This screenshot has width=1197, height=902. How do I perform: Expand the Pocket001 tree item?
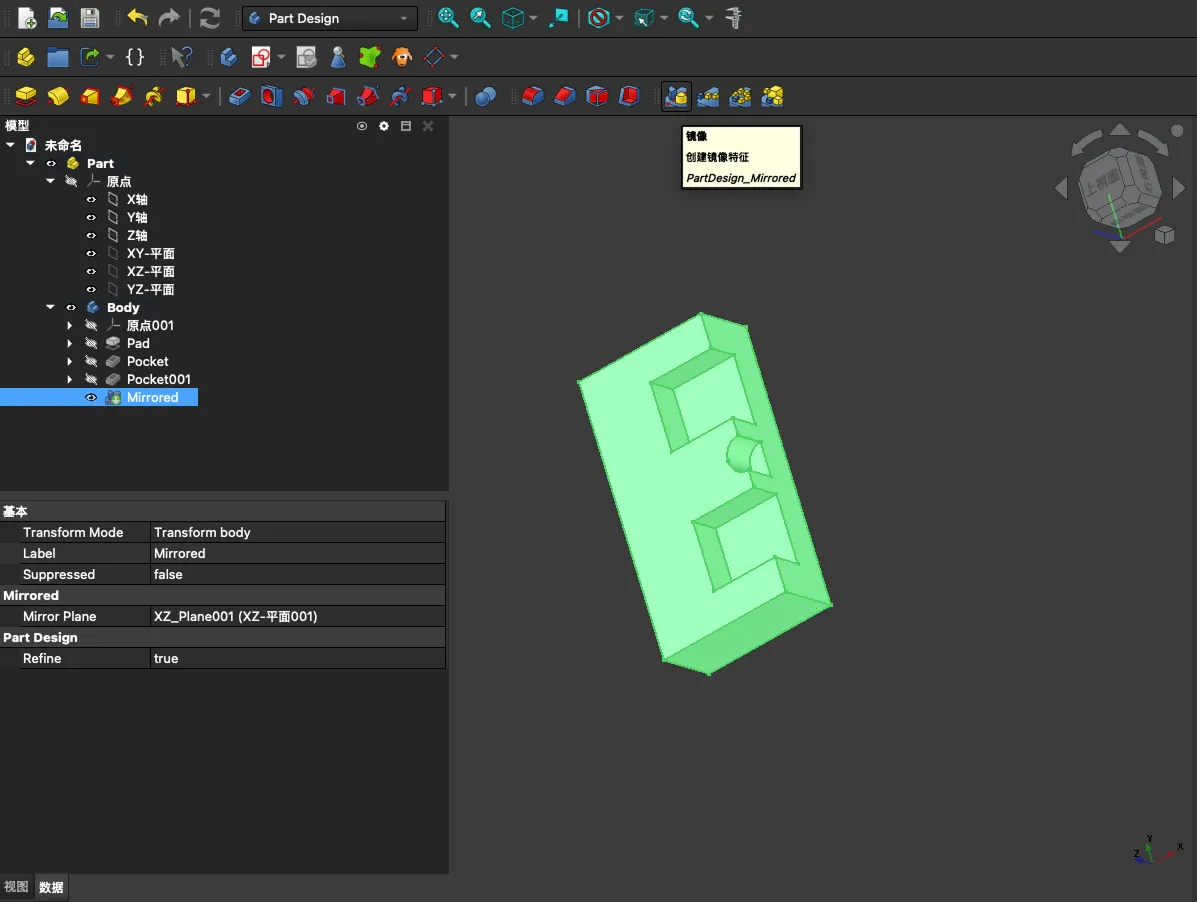pos(69,380)
